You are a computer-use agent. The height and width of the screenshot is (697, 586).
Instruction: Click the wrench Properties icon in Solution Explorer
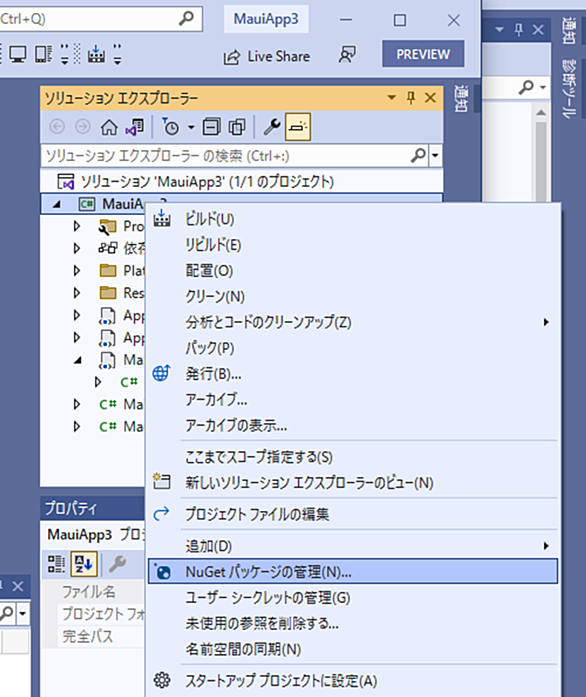(x=272, y=127)
